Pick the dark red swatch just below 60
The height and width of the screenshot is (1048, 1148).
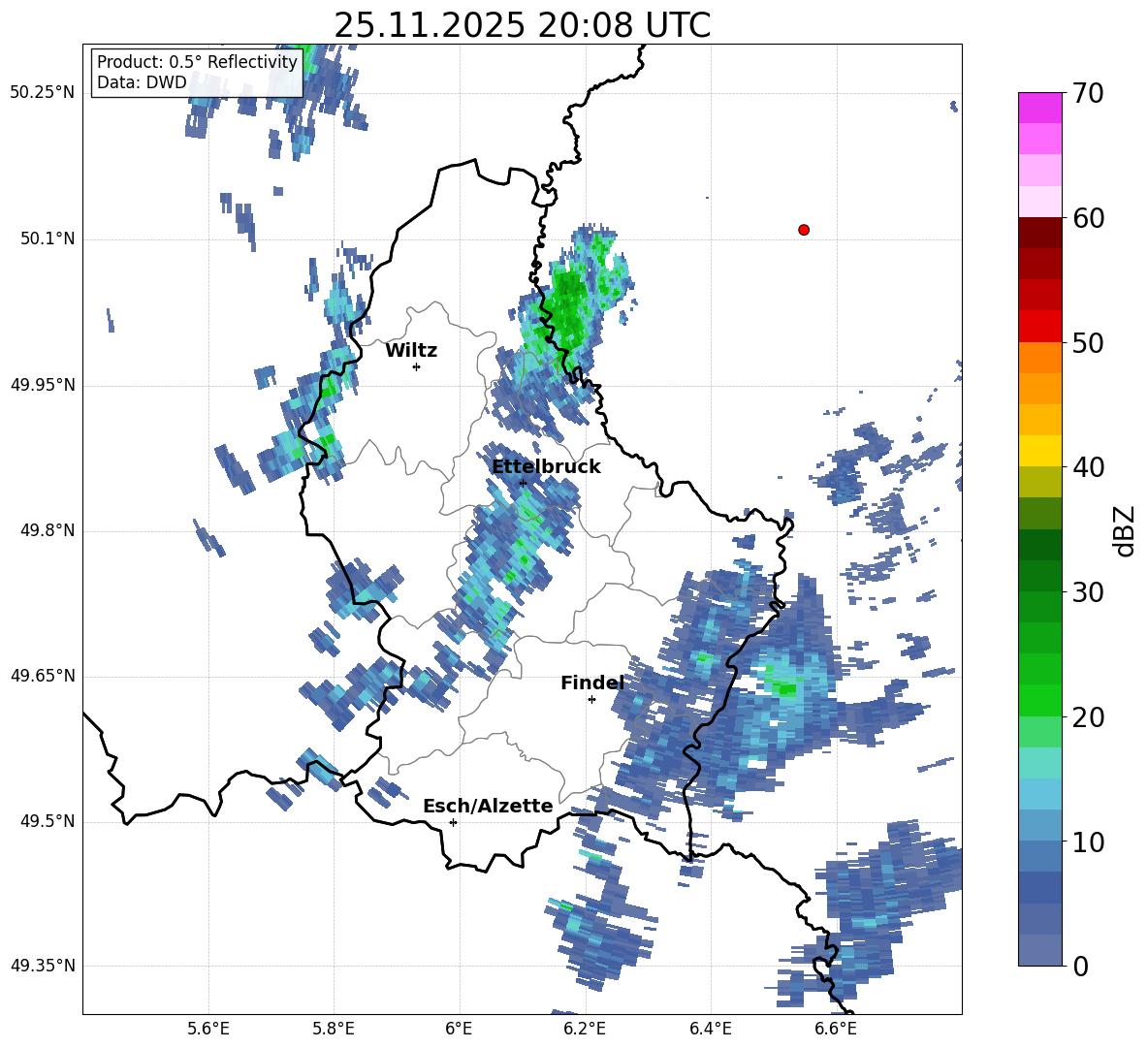coord(1039,233)
